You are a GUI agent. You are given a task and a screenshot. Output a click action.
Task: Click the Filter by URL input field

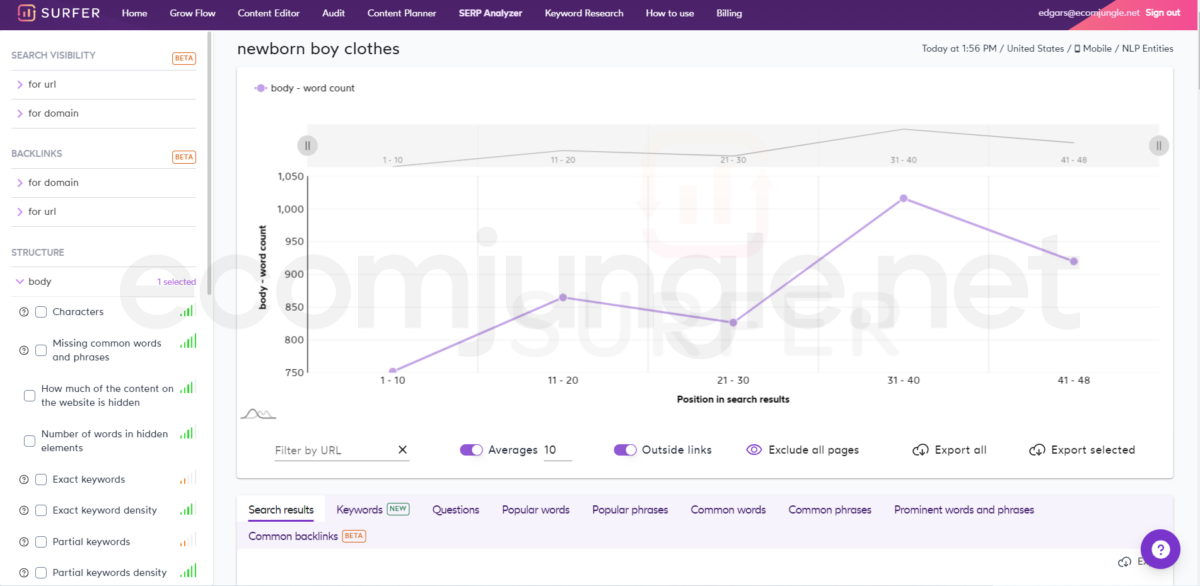333,450
